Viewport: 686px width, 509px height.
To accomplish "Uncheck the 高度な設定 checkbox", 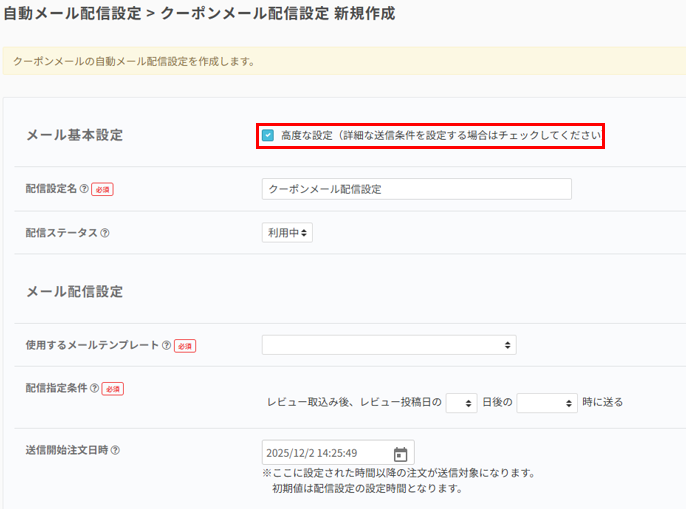I will pos(268,135).
